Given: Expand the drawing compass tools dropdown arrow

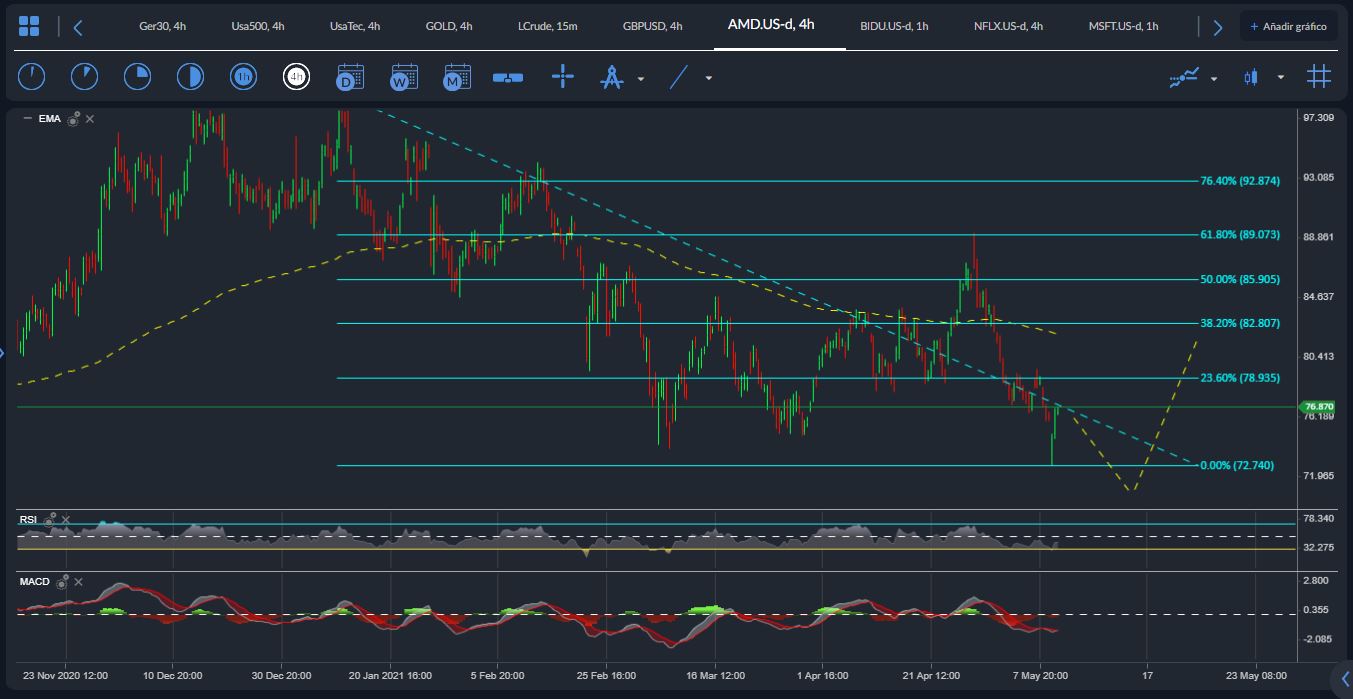Looking at the screenshot, I should (x=641, y=78).
